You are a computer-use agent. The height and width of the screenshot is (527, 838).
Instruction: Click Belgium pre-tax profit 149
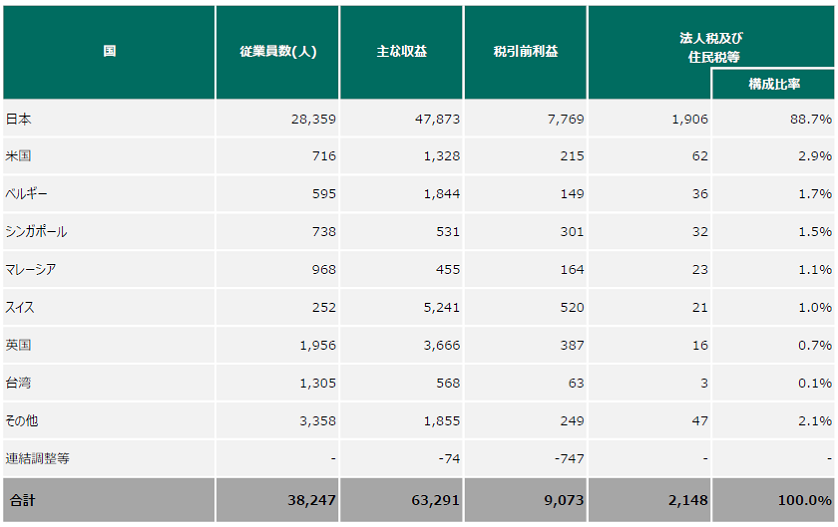tap(572, 193)
